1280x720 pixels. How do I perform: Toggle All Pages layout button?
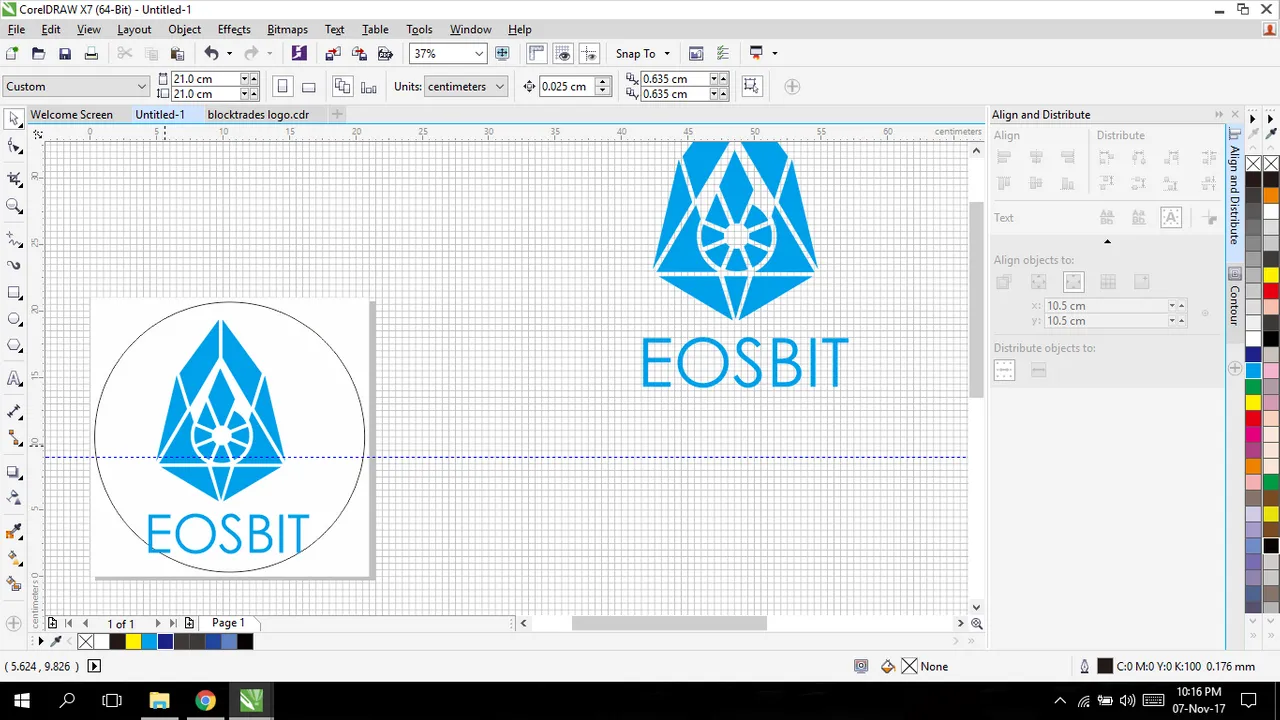pyautogui.click(x=343, y=86)
